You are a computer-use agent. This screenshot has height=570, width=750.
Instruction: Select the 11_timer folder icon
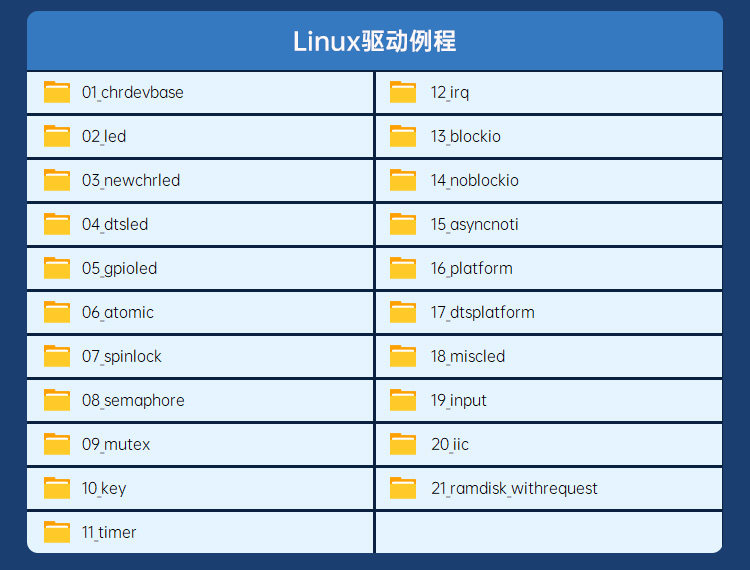pos(57,532)
